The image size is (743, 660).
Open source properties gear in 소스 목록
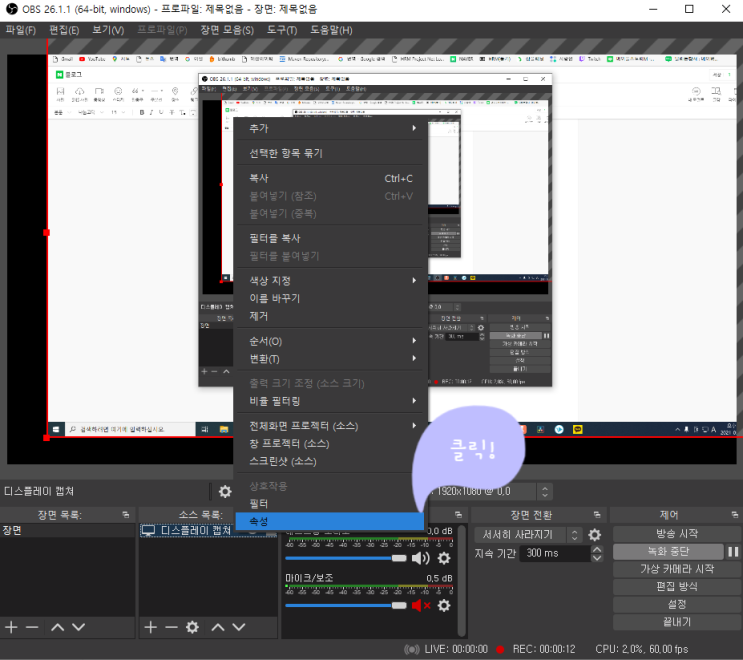point(192,627)
